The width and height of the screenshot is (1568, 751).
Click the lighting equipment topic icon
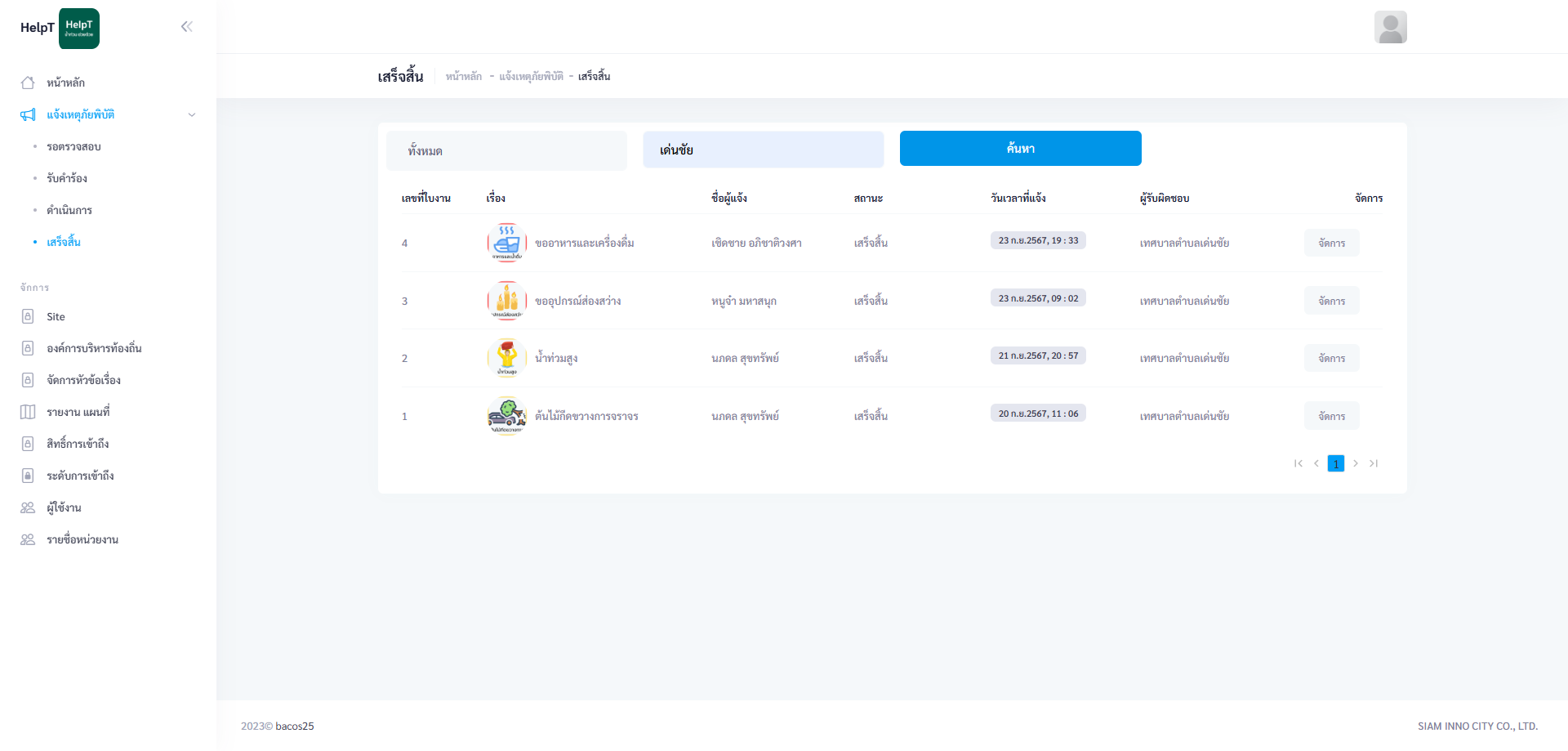[507, 301]
